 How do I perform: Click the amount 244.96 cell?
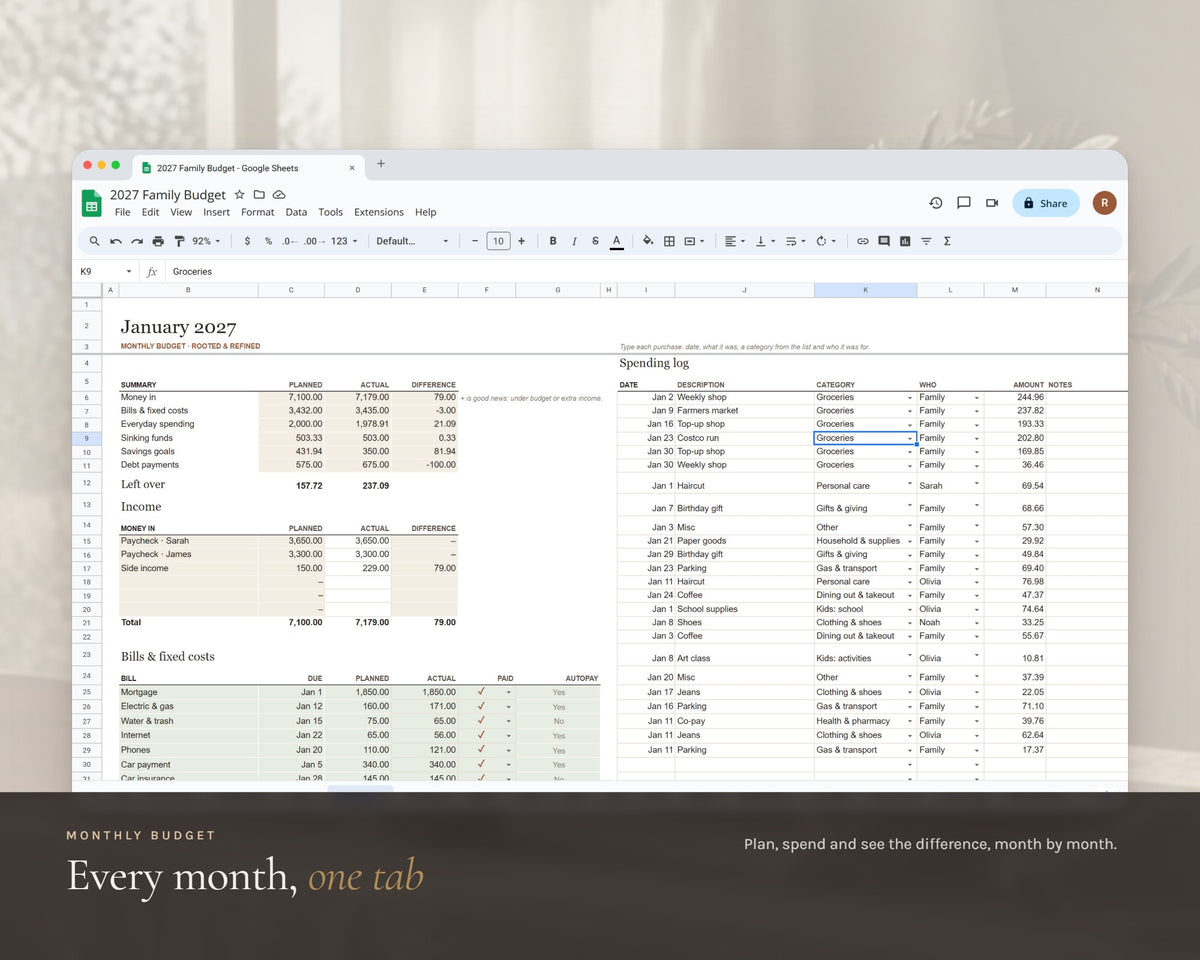point(1015,397)
